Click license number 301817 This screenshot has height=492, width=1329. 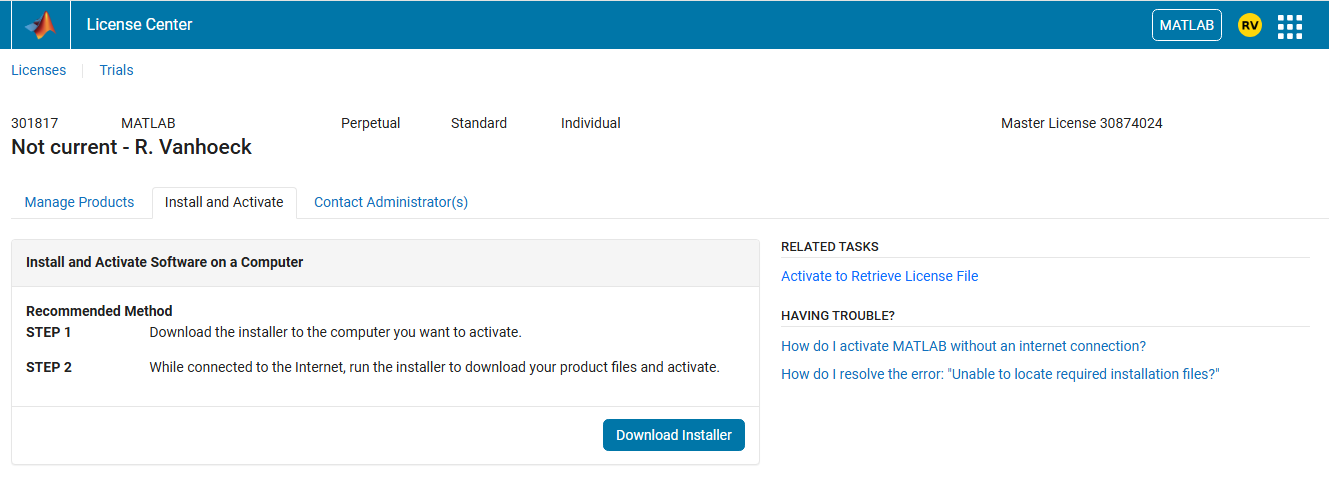click(34, 123)
